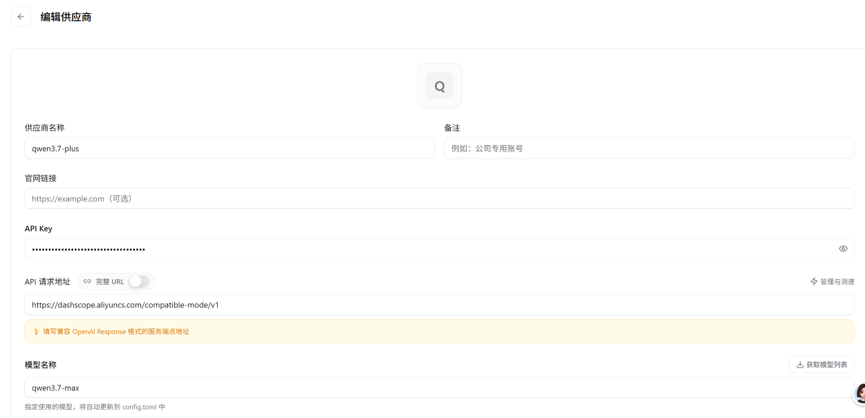Viewport: 865px width, 418px height.
Task: Click the config.toml helper text
Action: pyautogui.click(x=95, y=407)
